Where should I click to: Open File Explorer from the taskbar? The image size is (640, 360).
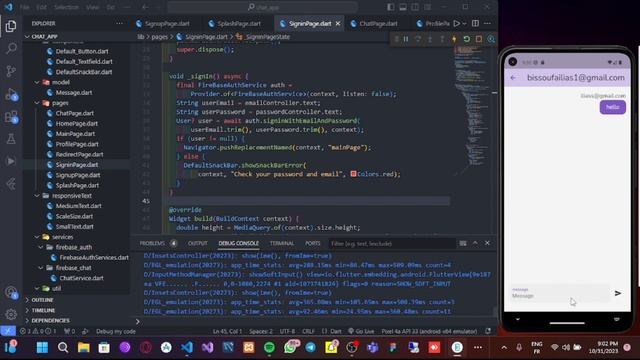pyautogui.click(x=84, y=347)
